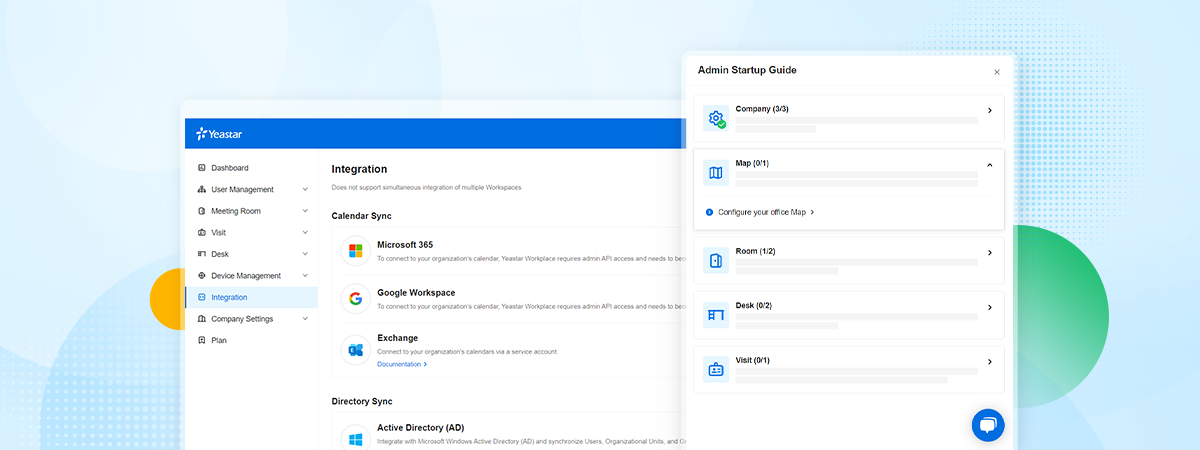The height and width of the screenshot is (450, 1200).
Task: Click the Admin Startup Guide title
Action: [747, 70]
